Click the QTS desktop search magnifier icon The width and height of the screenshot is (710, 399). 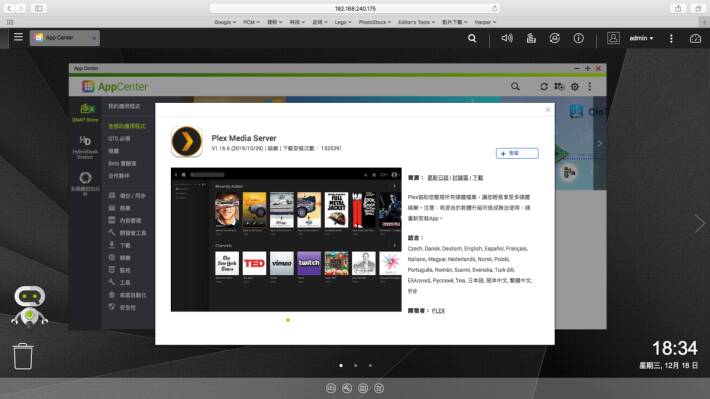coord(472,38)
